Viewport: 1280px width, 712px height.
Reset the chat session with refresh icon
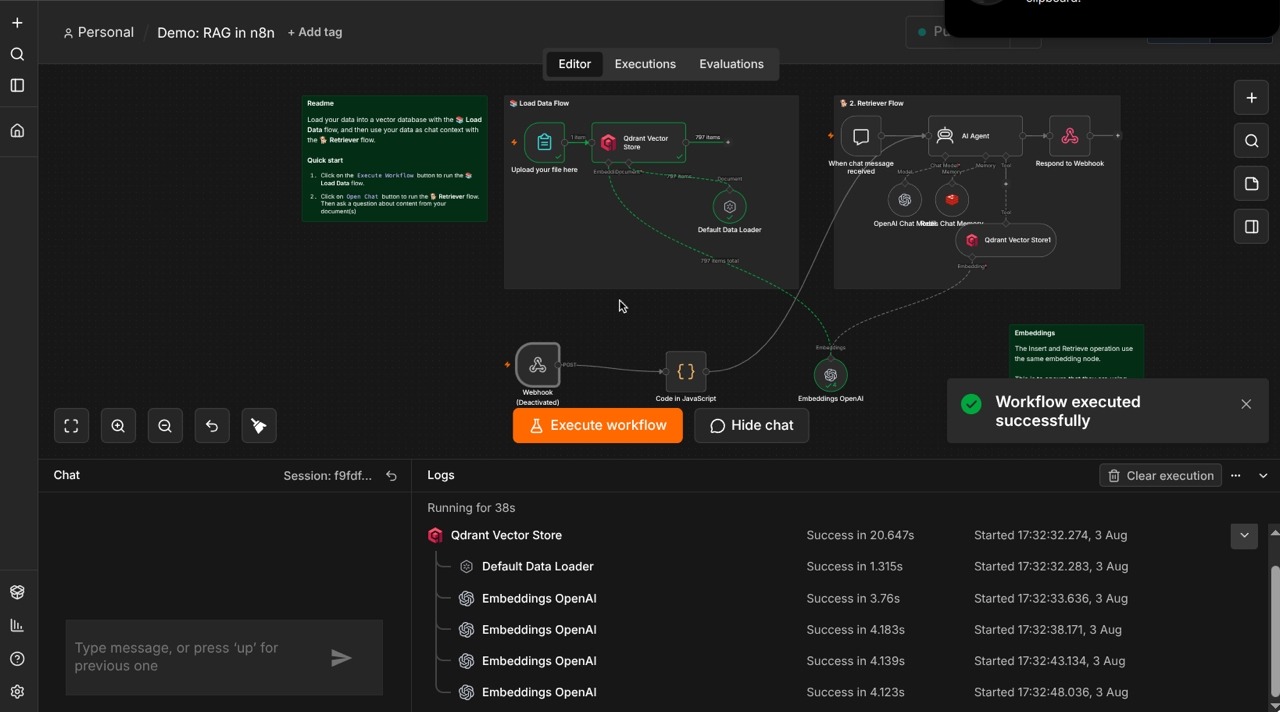392,476
